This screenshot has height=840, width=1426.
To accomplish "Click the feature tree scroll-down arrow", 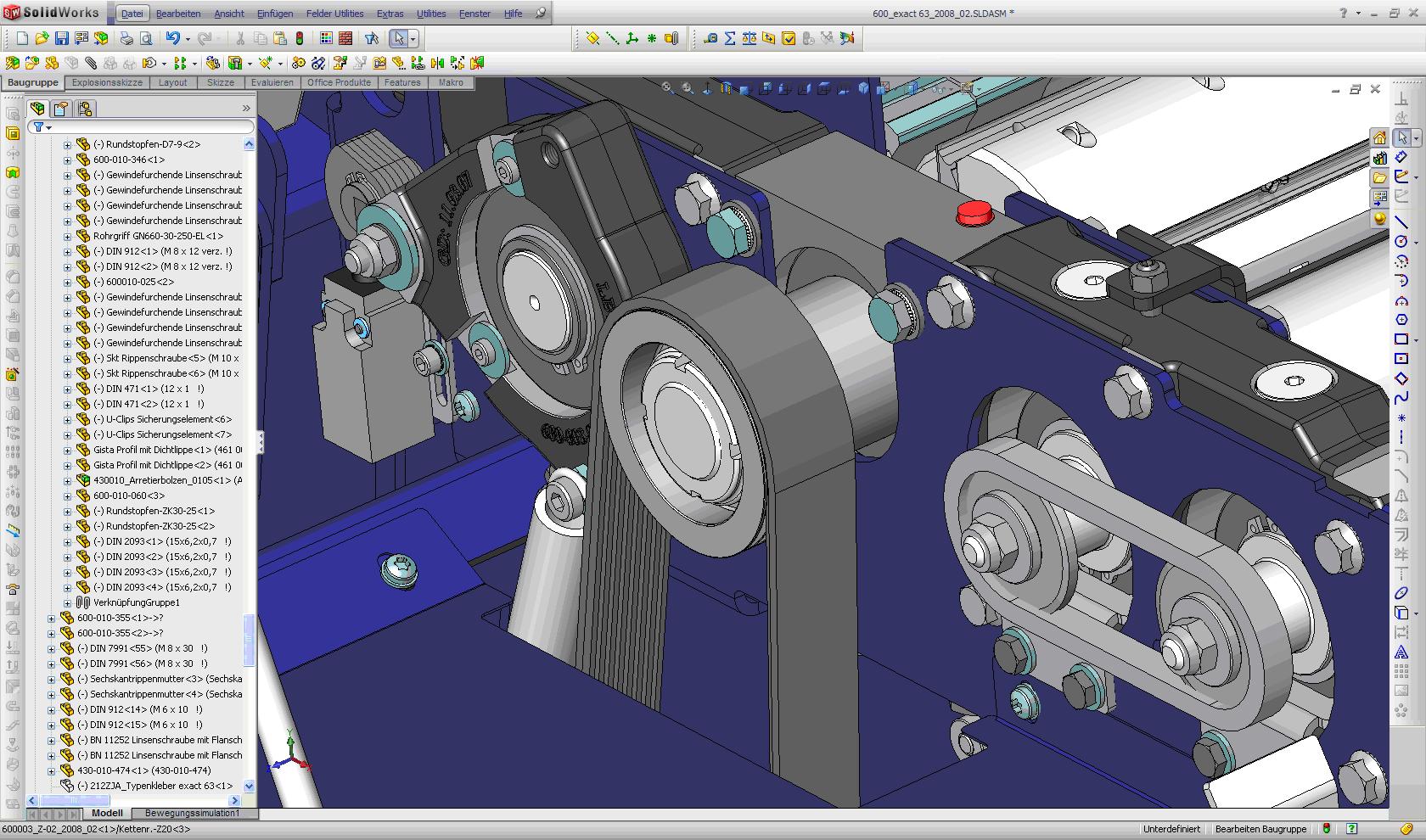I will [249, 786].
